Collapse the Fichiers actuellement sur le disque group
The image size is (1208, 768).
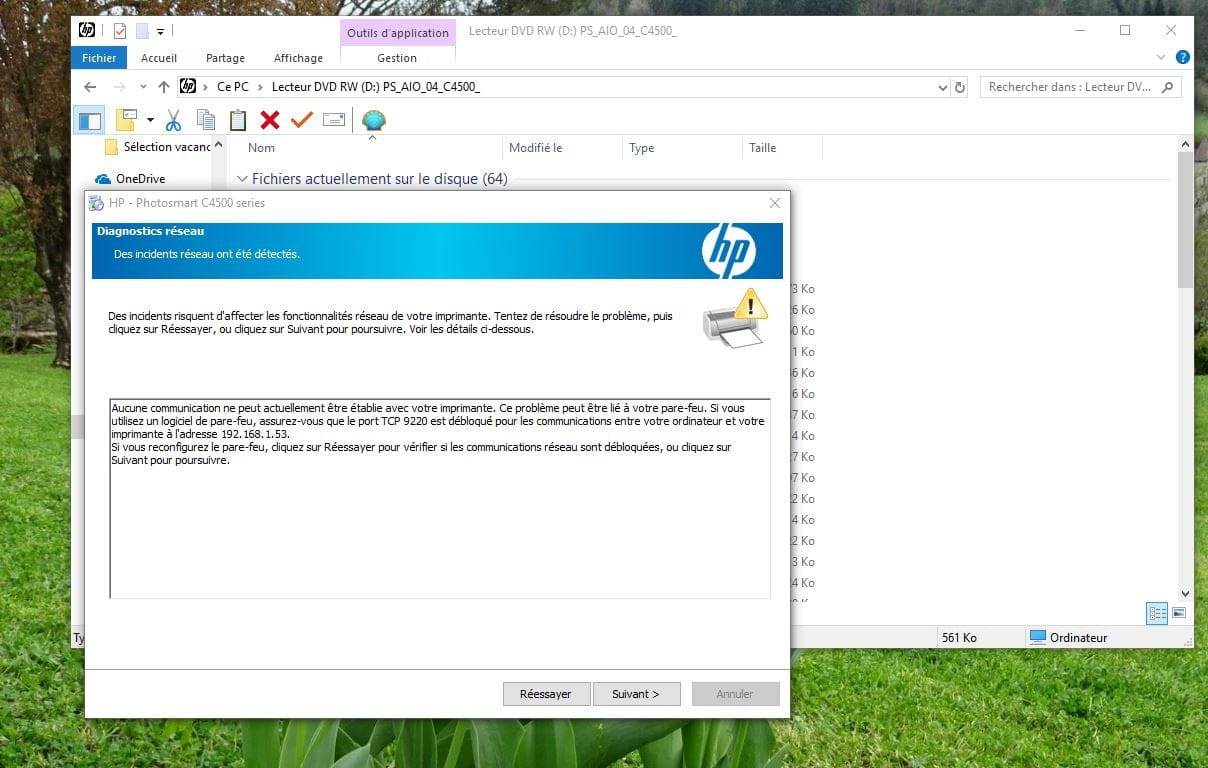tap(242, 179)
